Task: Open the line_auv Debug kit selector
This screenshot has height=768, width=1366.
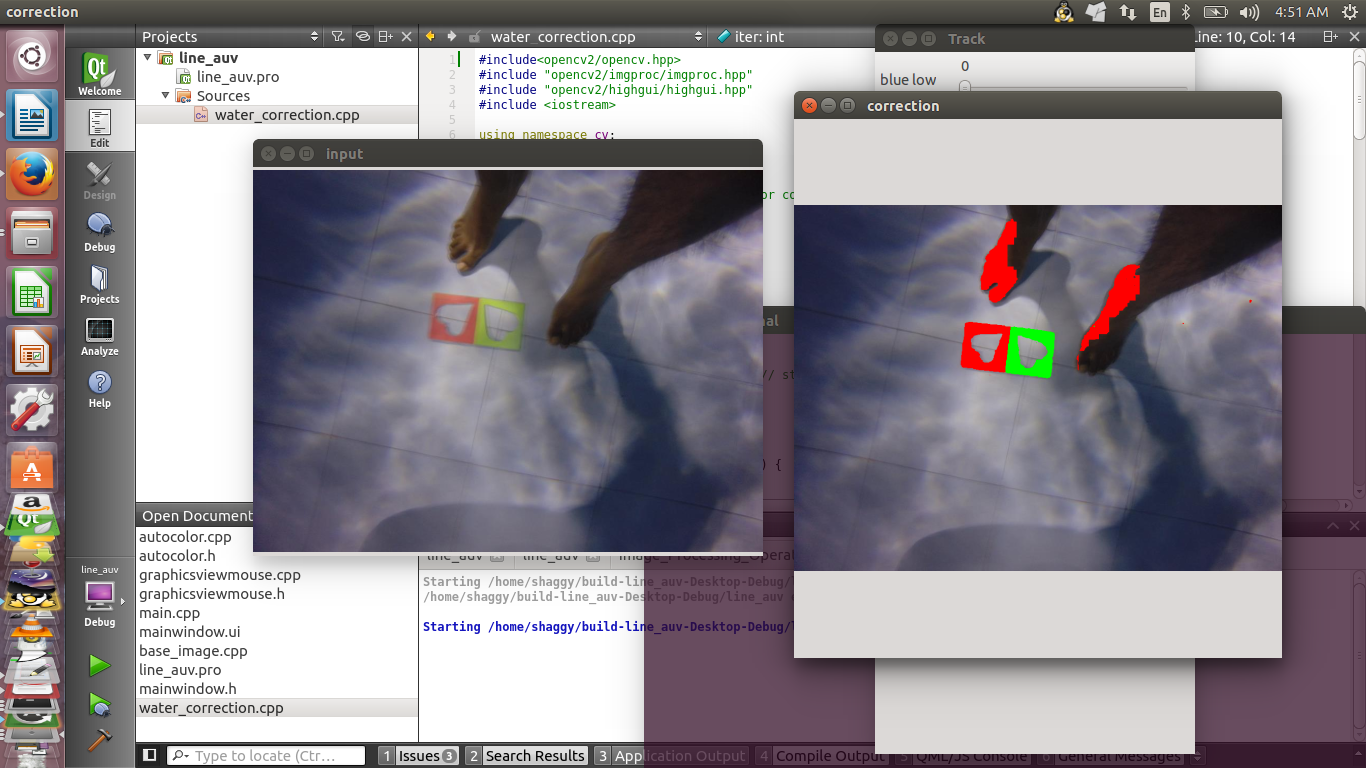Action: tap(99, 596)
